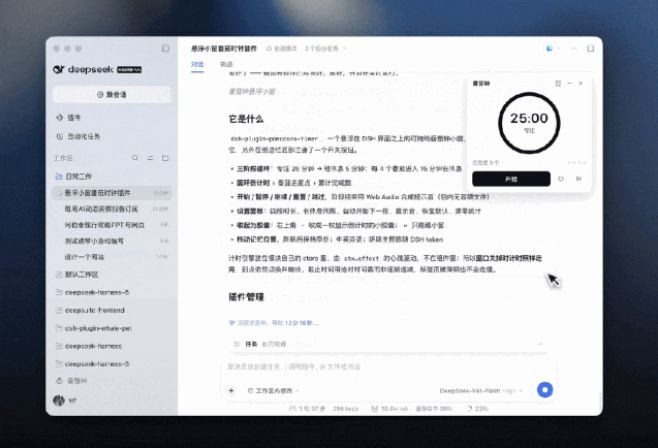Screen dimensions: 658x448
Task: Expand the deepseek-harness-3 folder
Action: tap(92, 364)
